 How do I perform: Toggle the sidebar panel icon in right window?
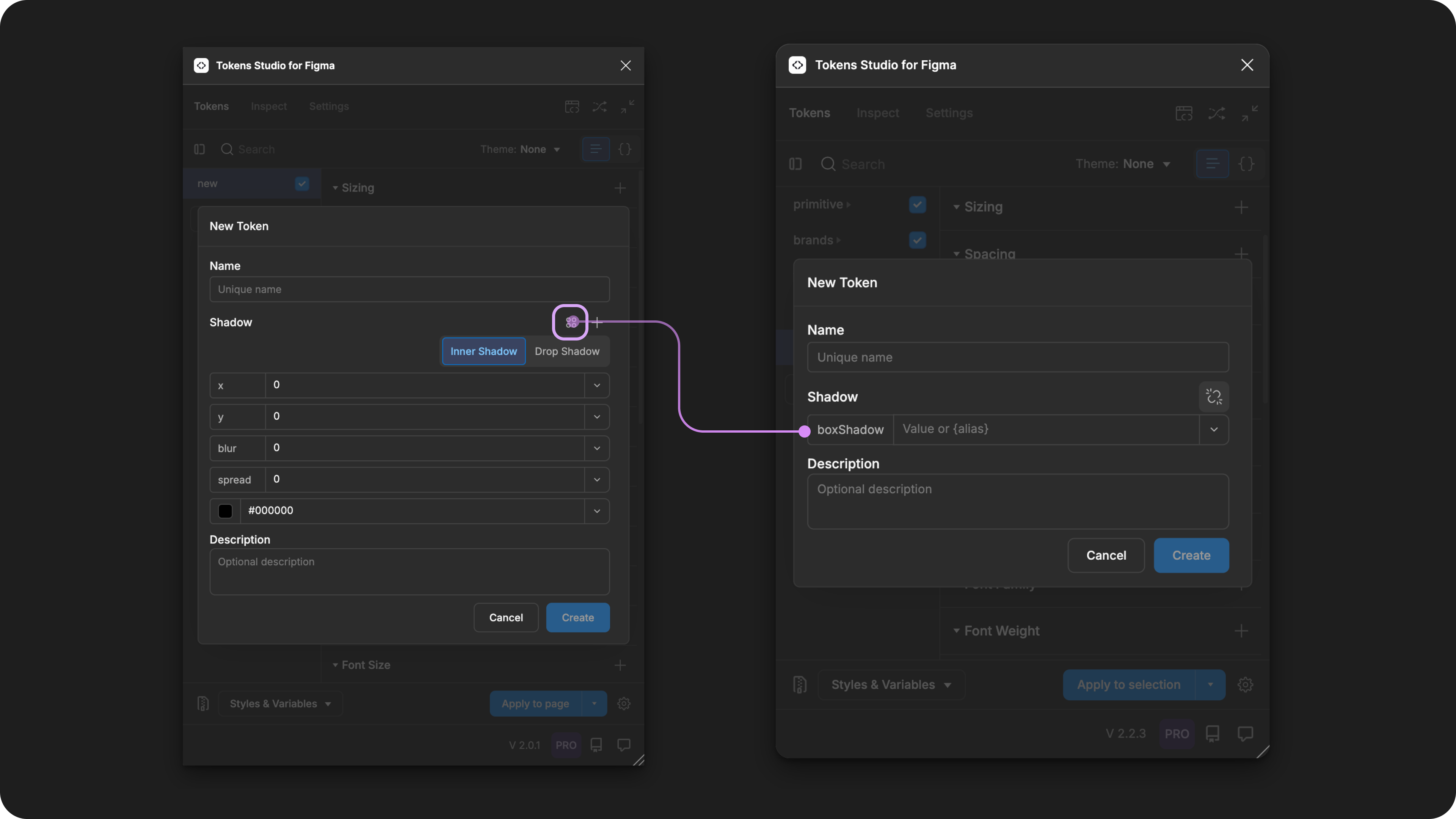795,164
